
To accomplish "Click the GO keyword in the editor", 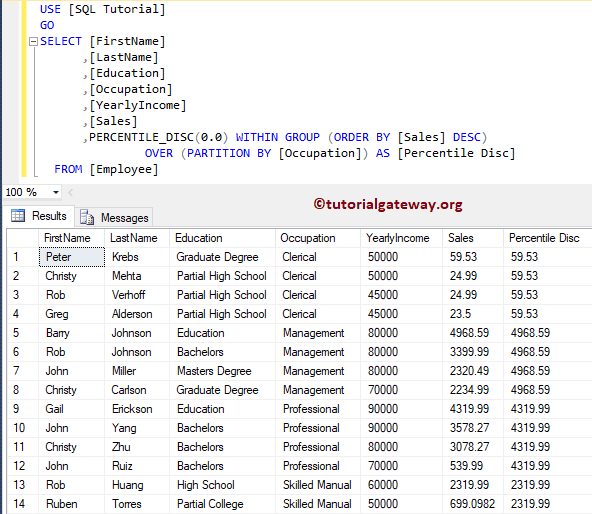I will coord(47,25).
